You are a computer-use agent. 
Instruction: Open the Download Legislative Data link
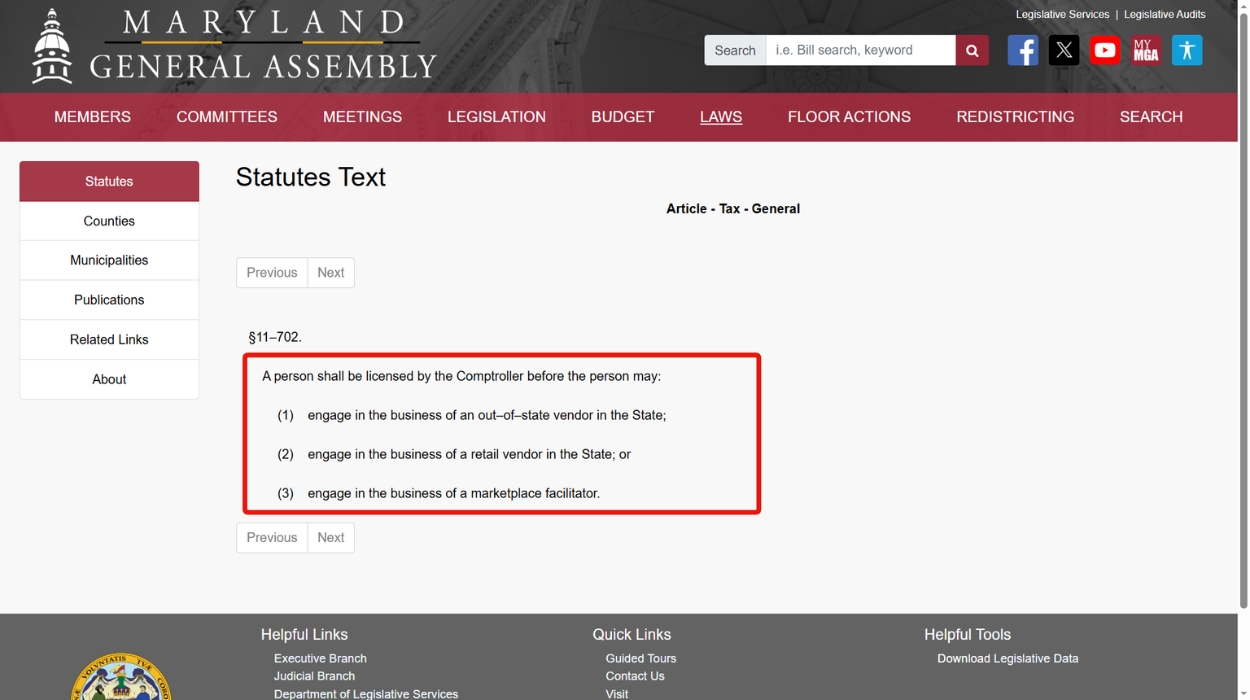coord(1008,659)
